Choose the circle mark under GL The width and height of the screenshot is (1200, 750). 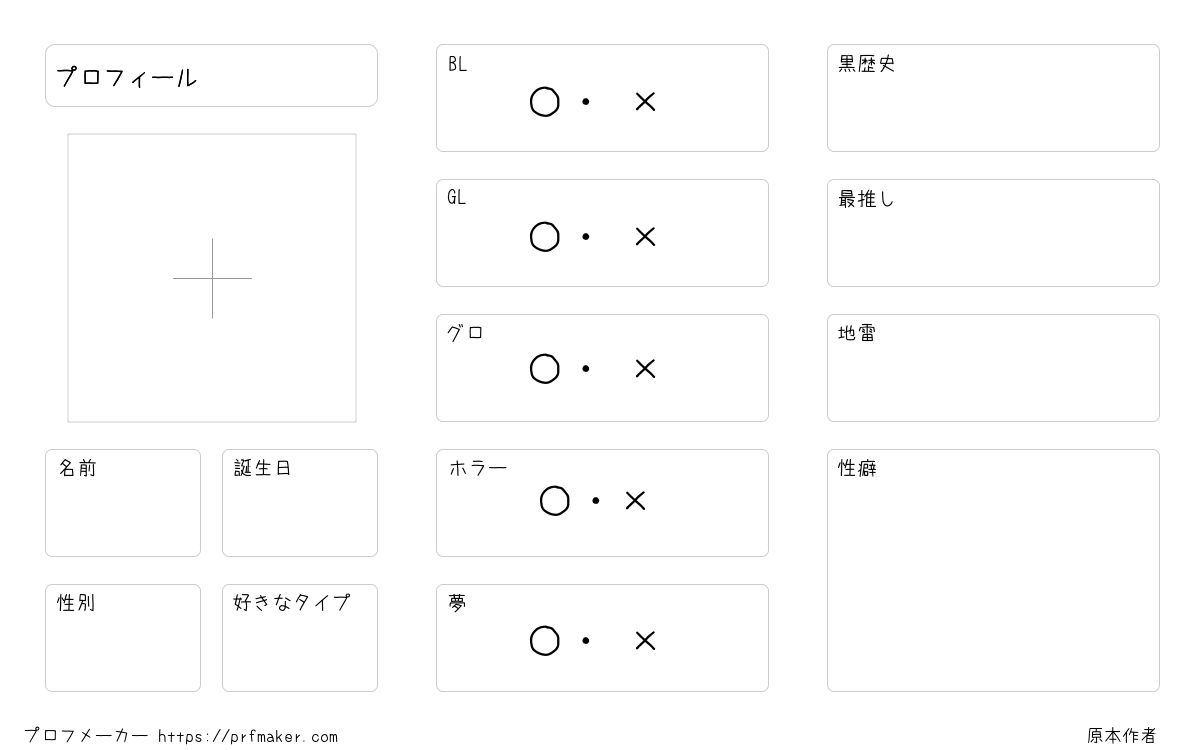(544, 237)
